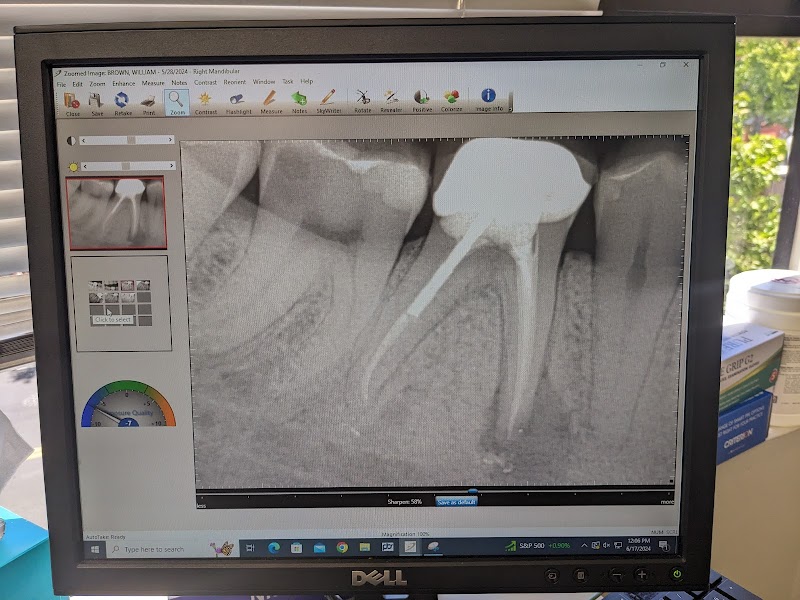Open the Mail app from the taskbar
The image size is (800, 600).
319,548
